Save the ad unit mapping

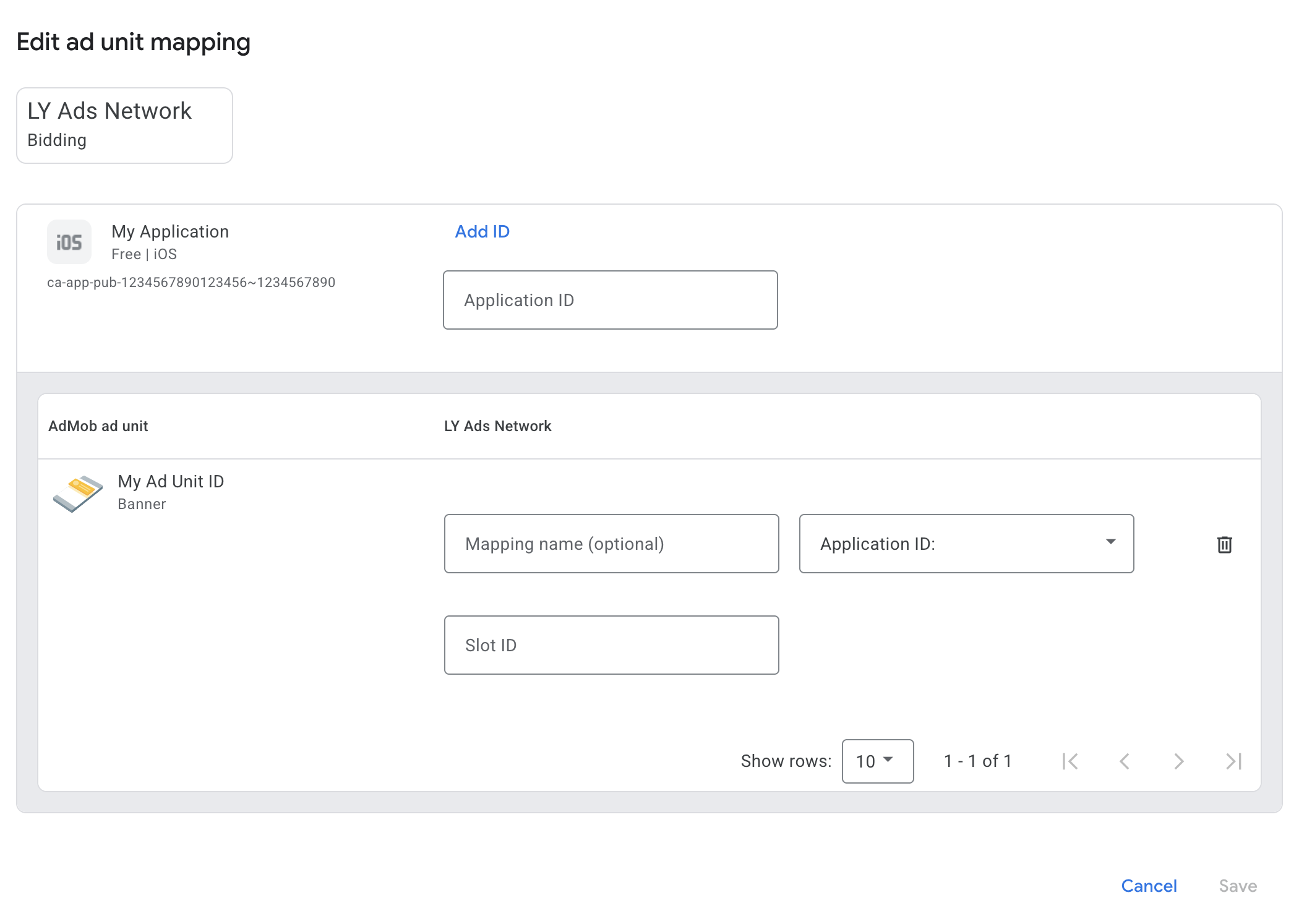tap(1238, 886)
